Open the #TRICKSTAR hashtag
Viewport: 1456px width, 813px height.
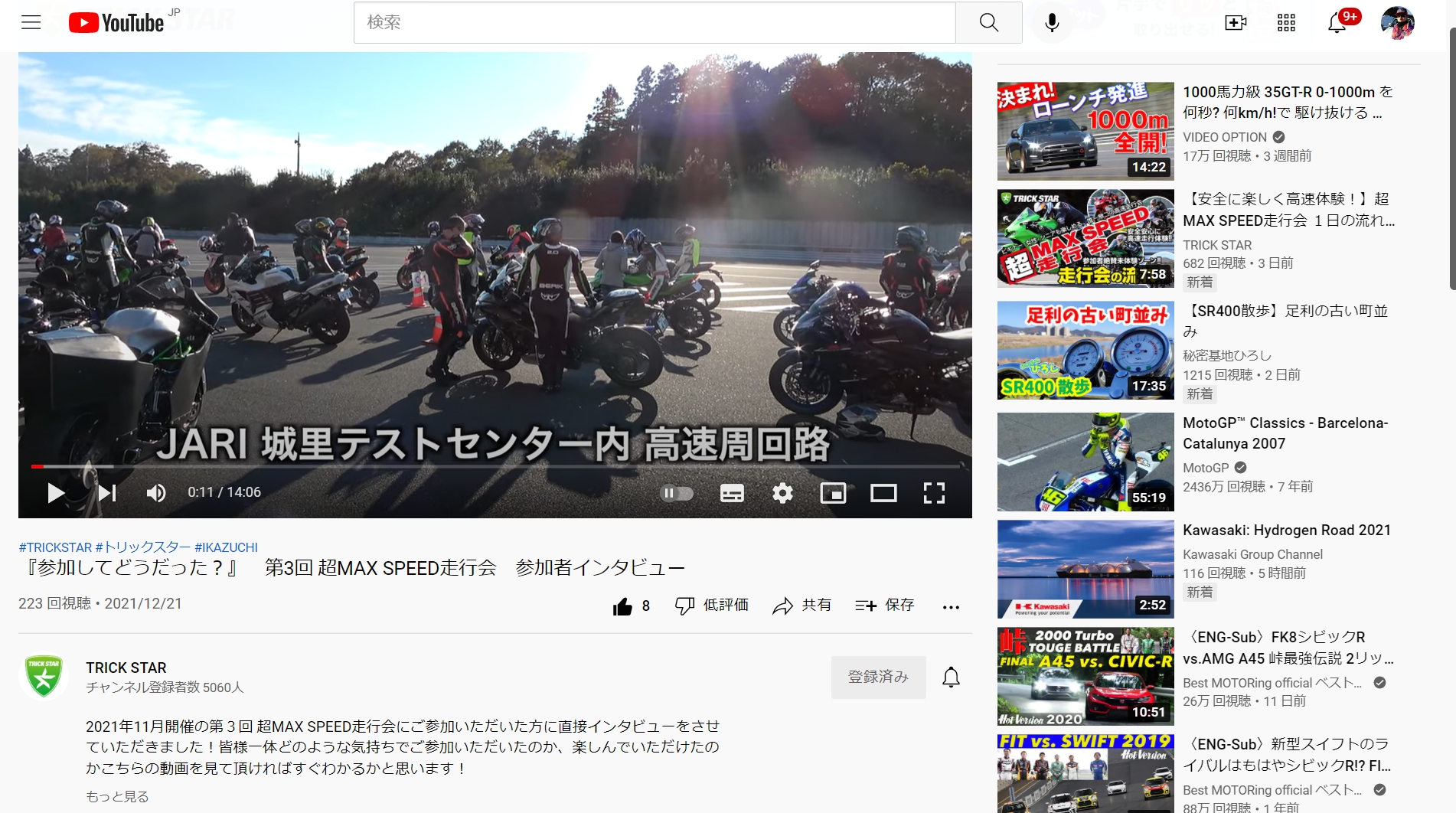coord(55,547)
